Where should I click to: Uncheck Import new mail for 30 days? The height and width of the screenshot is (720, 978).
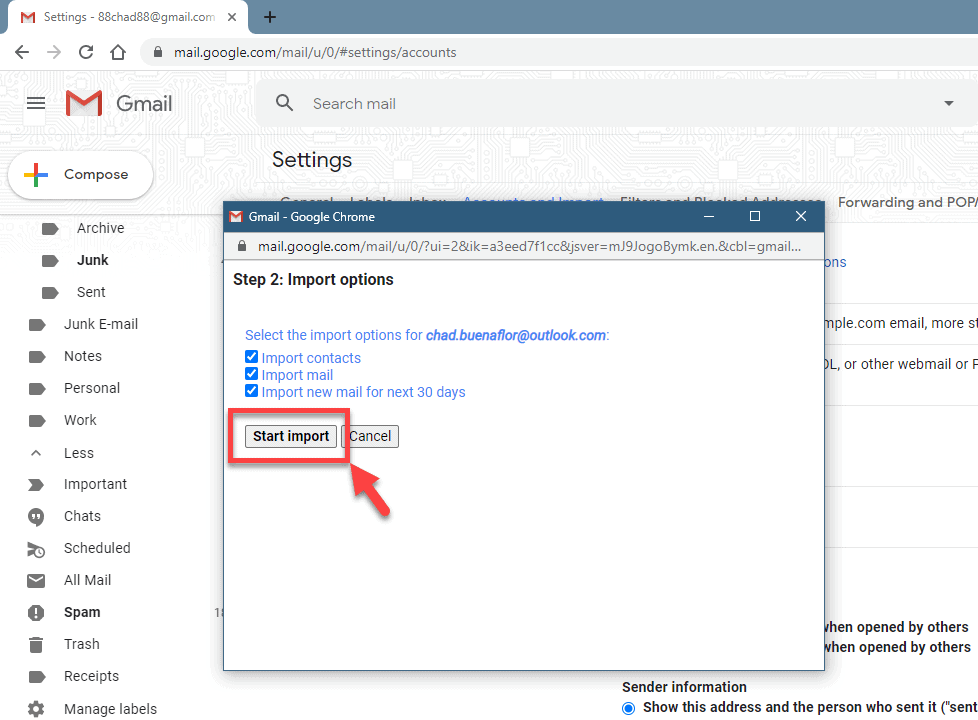tap(251, 391)
